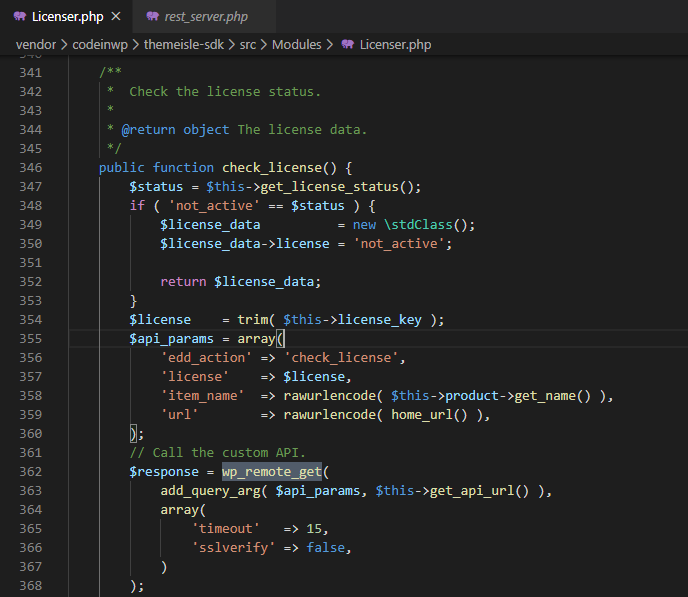Click the 'sslverify' array key

(x=233, y=547)
